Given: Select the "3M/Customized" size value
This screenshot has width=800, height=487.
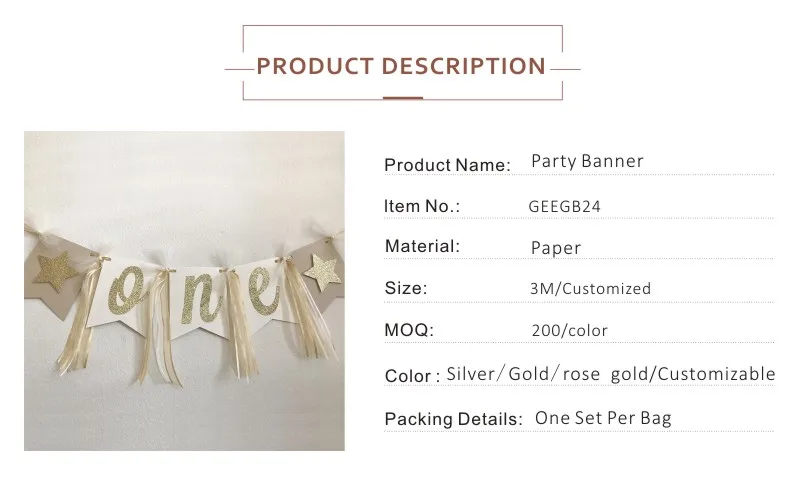Looking at the screenshot, I should coord(590,289).
